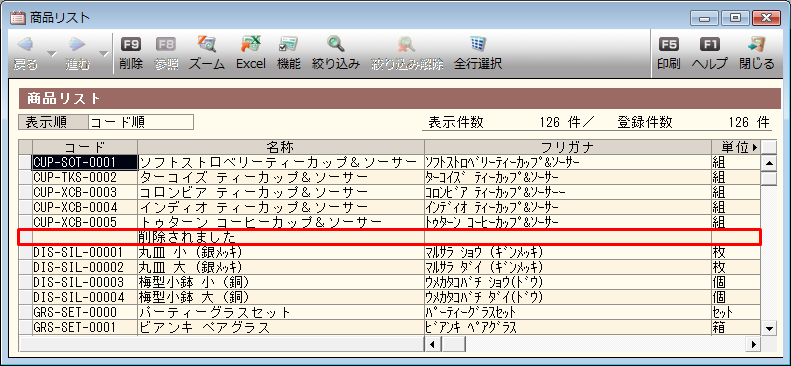Select the code cell DIS-SIL-00001
791x366 pixels.
click(85, 252)
